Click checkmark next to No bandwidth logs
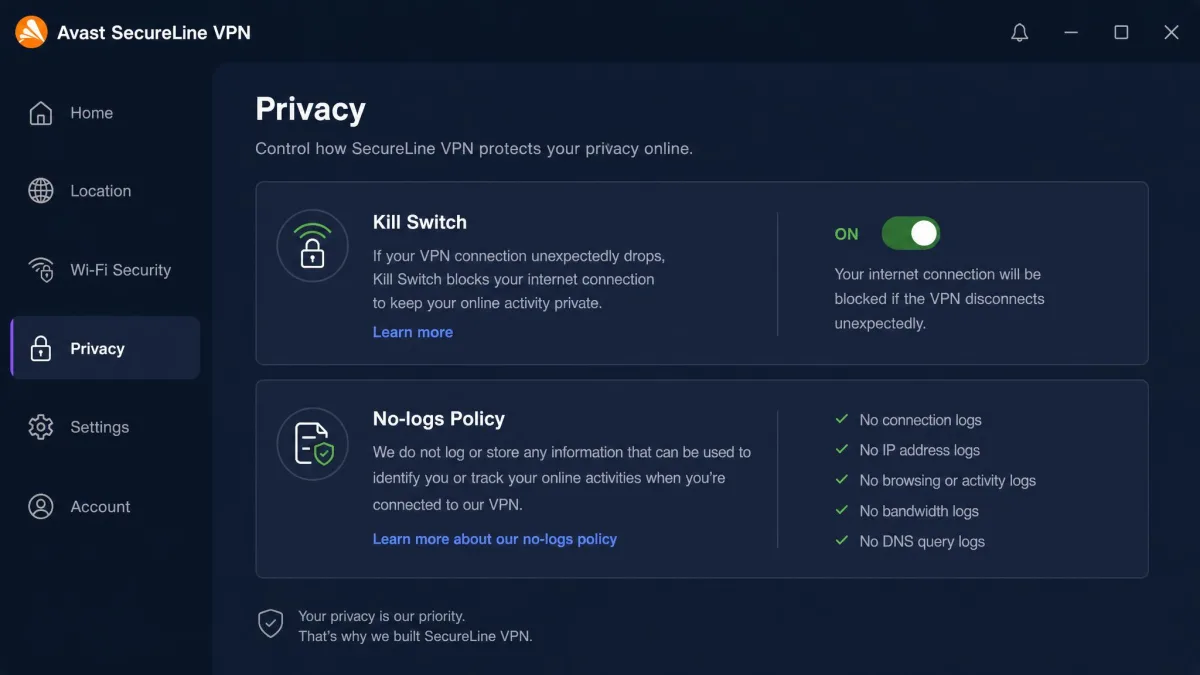1200x675 pixels. click(x=842, y=510)
